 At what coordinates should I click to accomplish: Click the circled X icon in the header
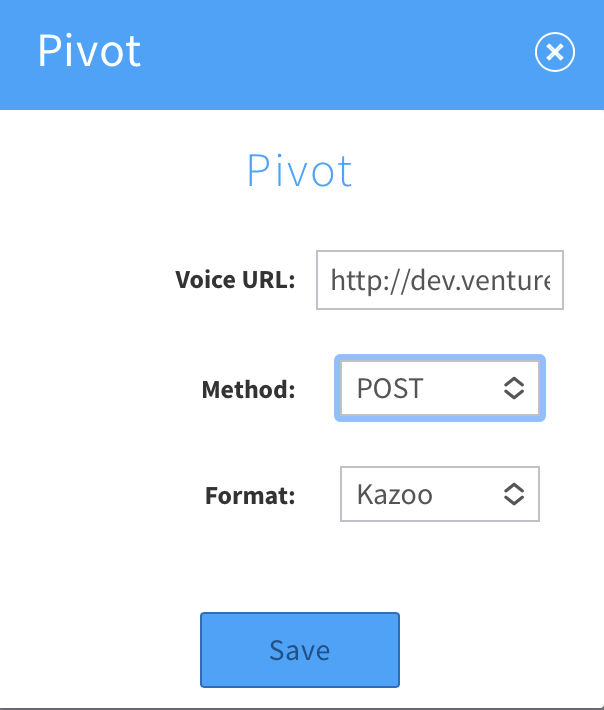555,52
